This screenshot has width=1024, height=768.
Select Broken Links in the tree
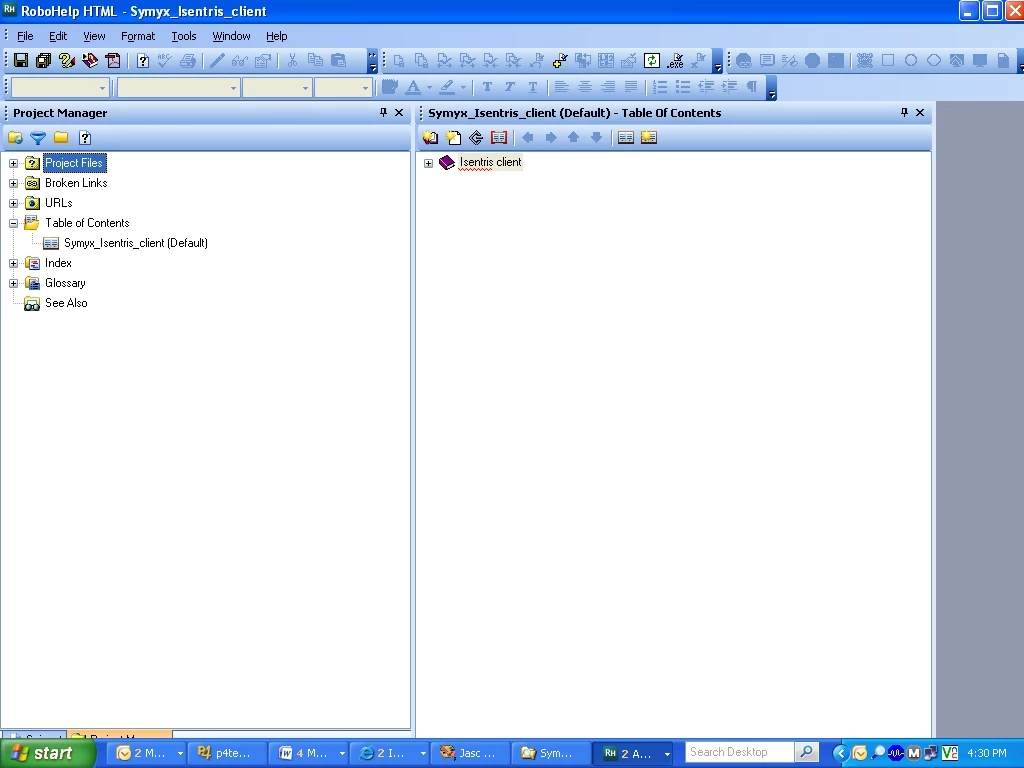(76, 183)
